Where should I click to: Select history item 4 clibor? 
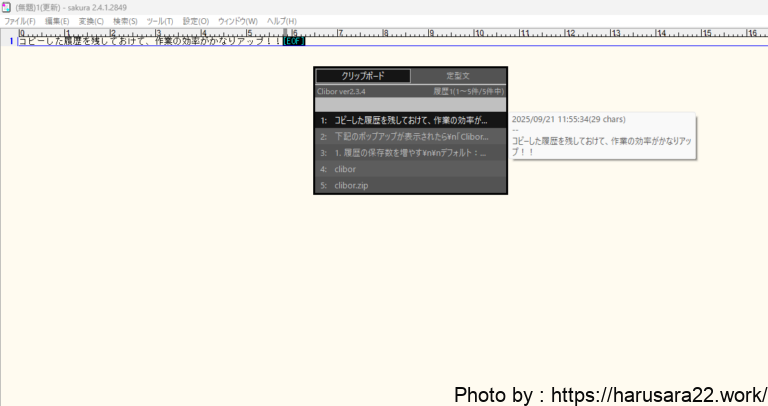[410, 169]
